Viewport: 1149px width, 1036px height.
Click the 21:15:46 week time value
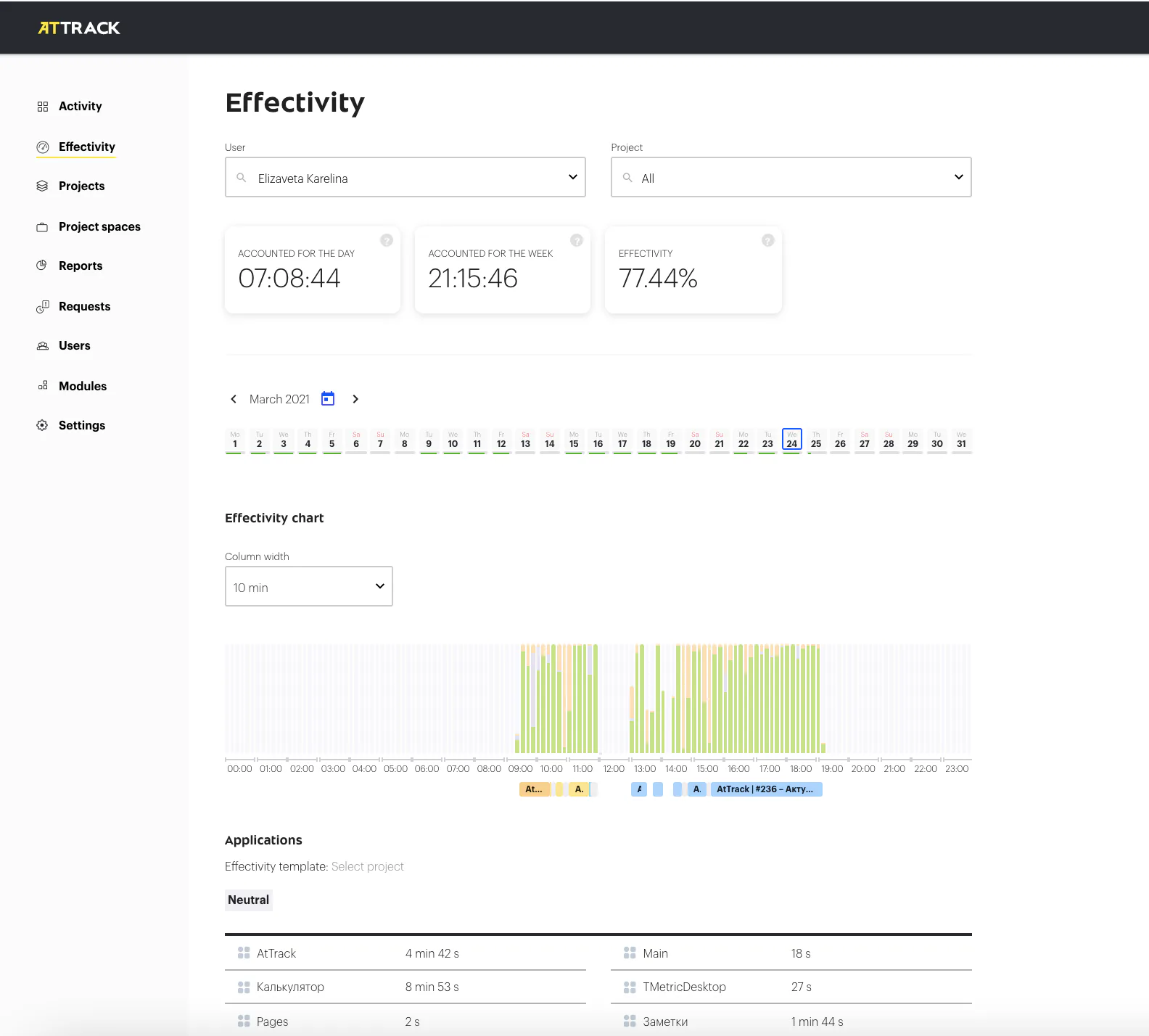(x=473, y=279)
